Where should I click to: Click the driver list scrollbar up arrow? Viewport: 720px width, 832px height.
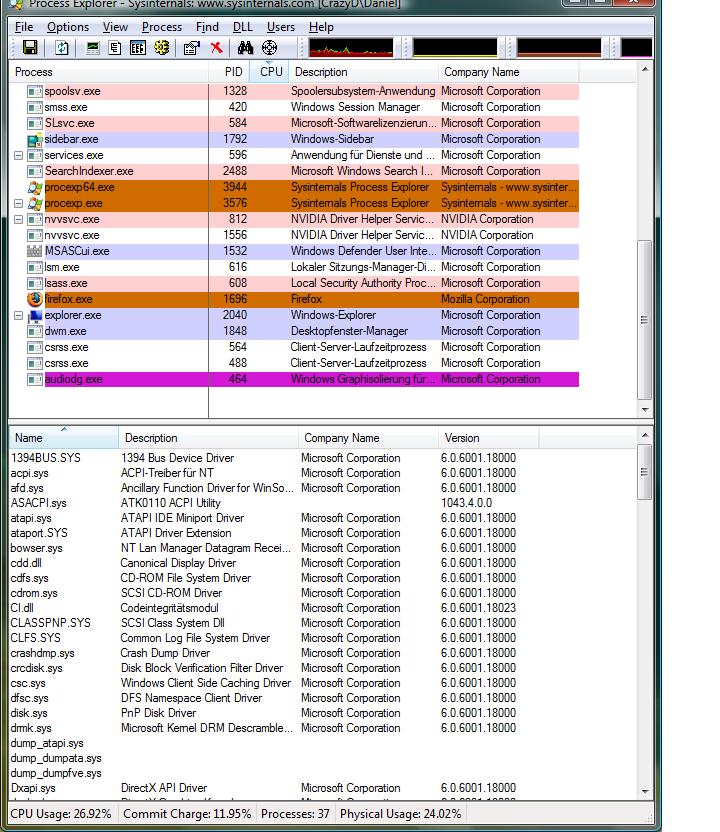(645, 435)
